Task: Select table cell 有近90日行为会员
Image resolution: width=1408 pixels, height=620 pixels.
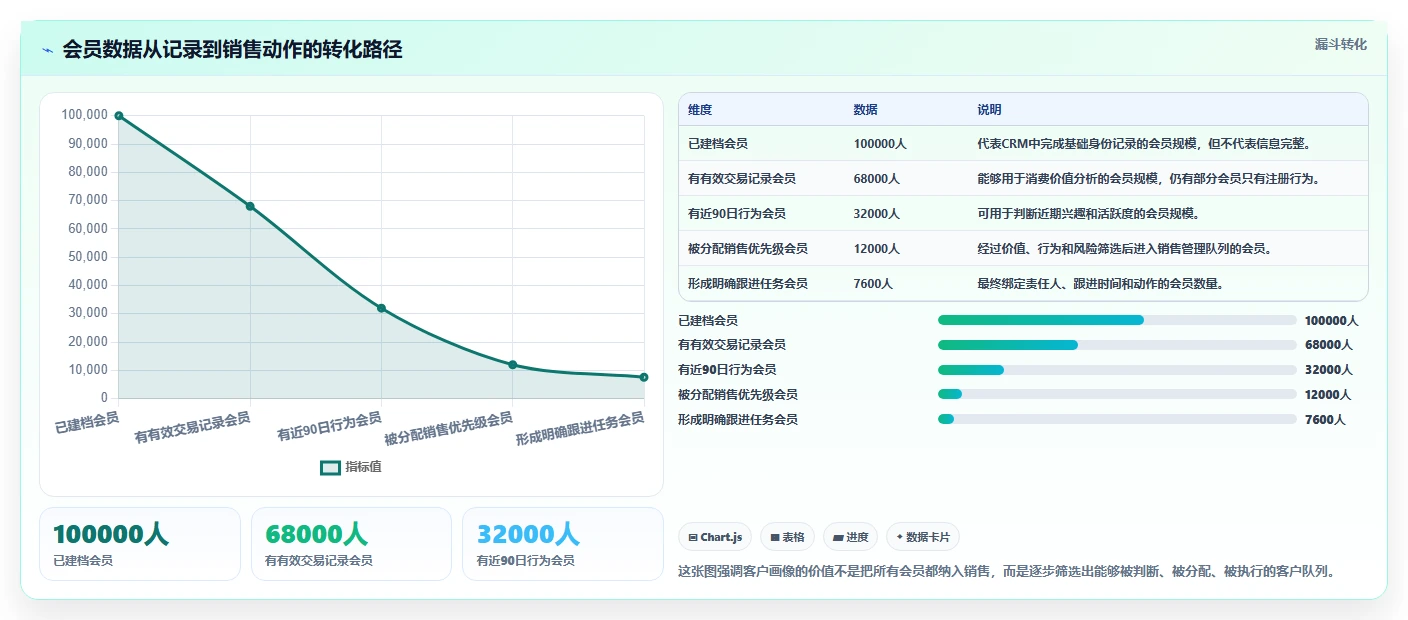Action: point(737,214)
